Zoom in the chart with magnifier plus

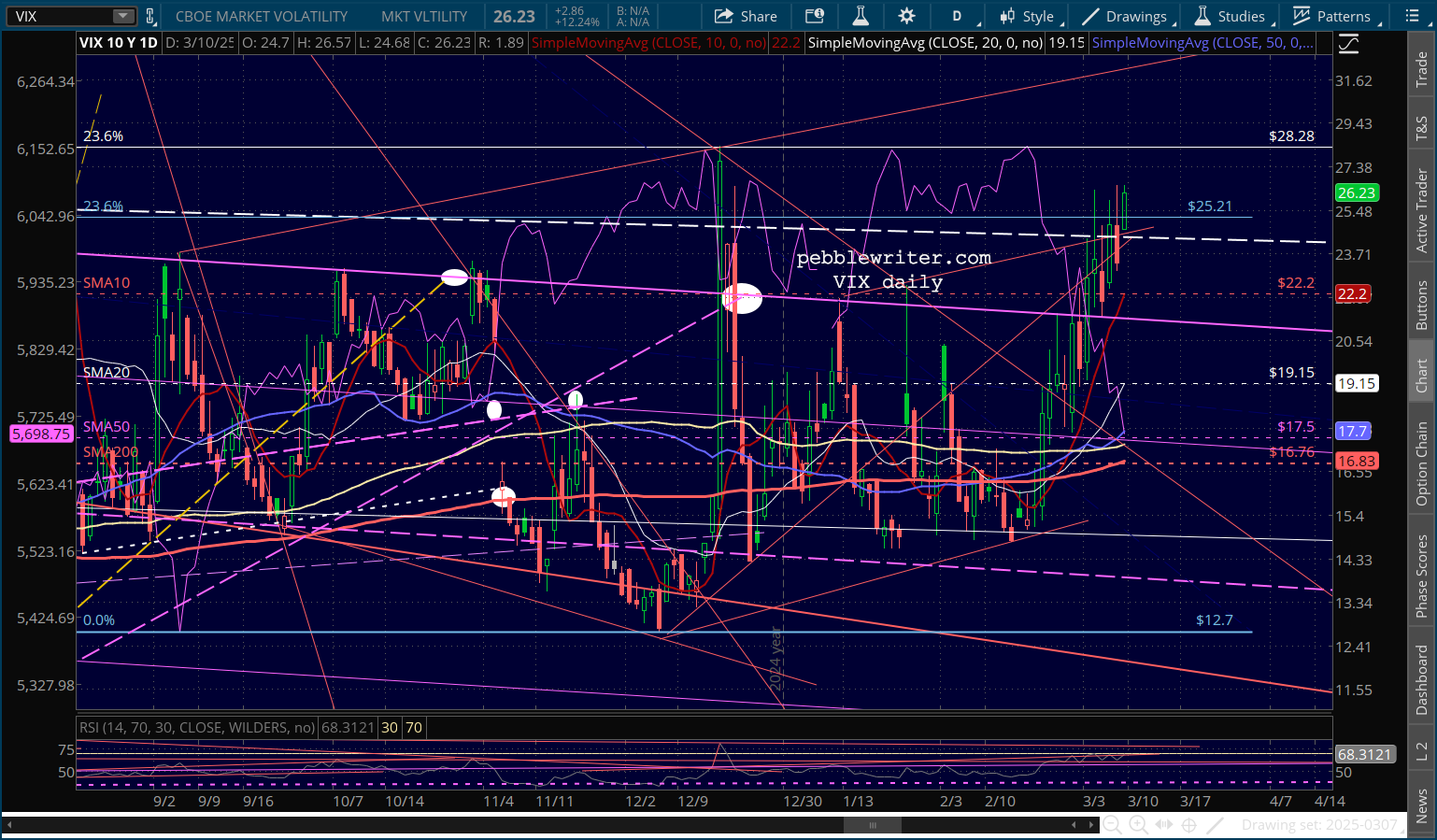[x=1138, y=825]
